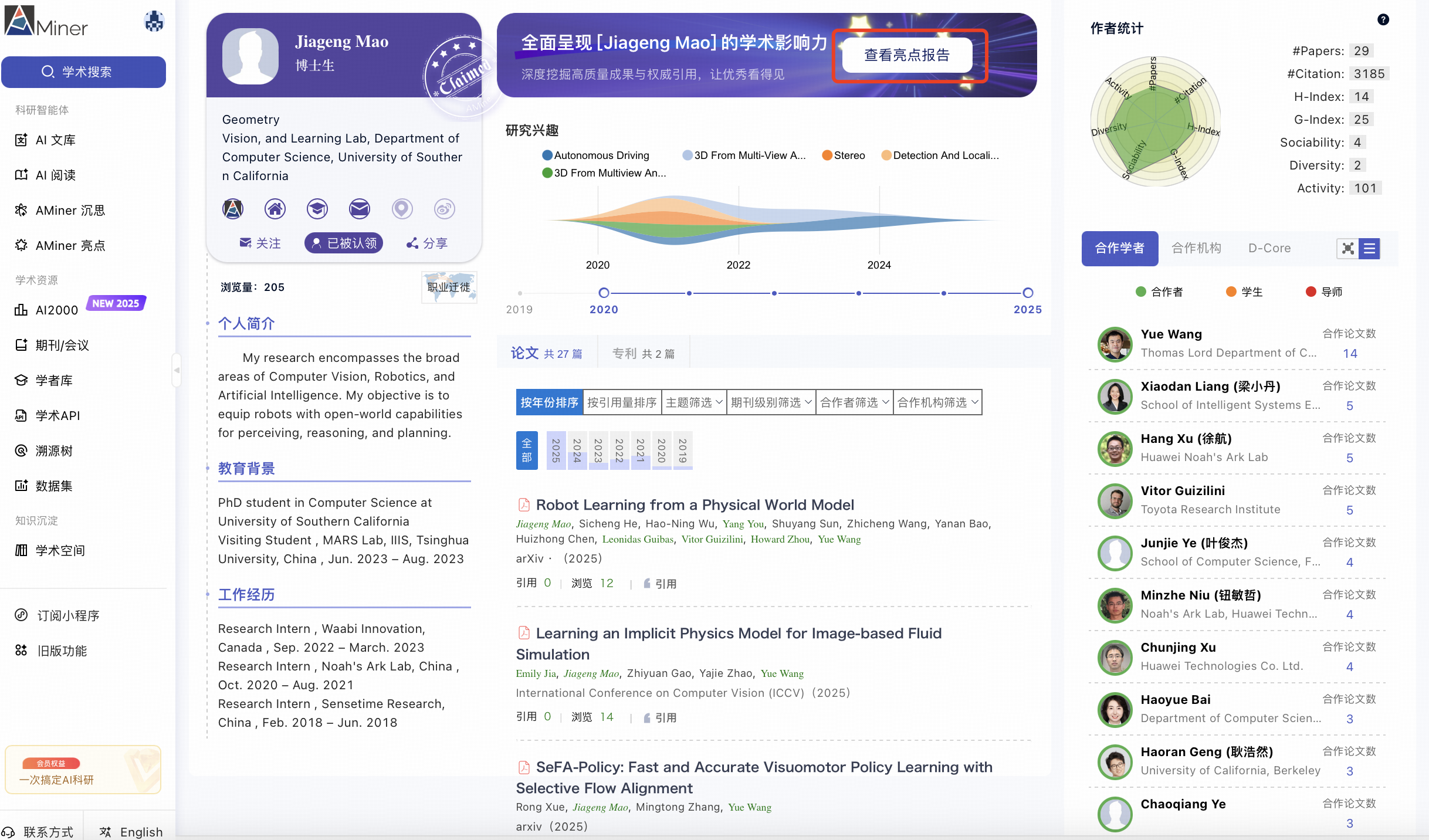Switch collaborators to graph view icon
Image resolution: width=1429 pixels, height=840 pixels.
(x=1347, y=249)
